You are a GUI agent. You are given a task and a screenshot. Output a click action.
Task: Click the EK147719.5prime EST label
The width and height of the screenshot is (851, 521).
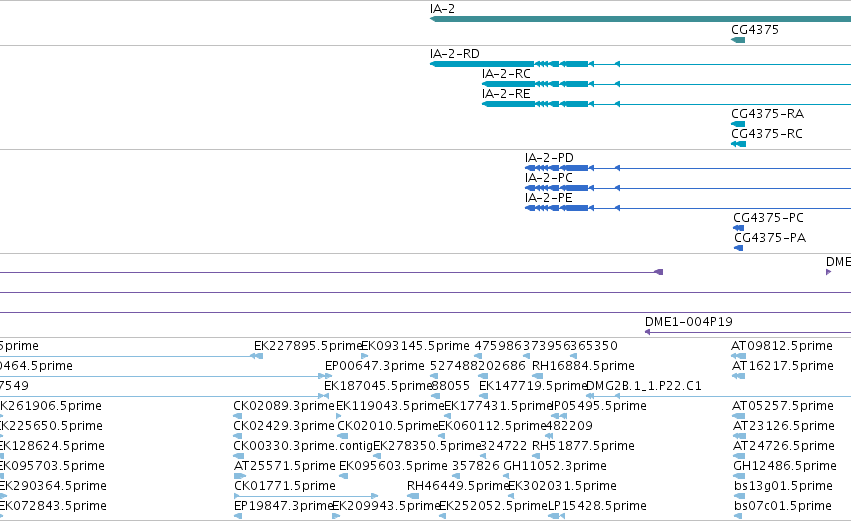[534, 386]
